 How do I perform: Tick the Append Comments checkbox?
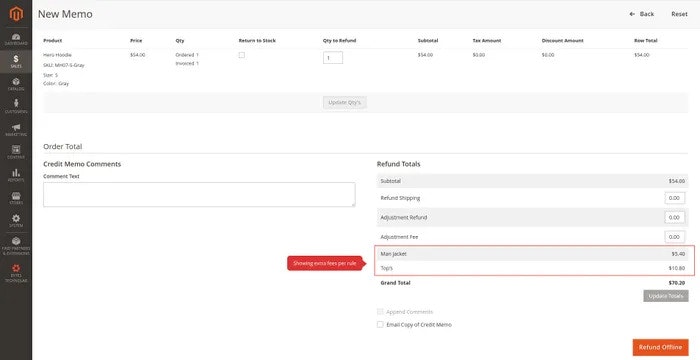[380, 312]
